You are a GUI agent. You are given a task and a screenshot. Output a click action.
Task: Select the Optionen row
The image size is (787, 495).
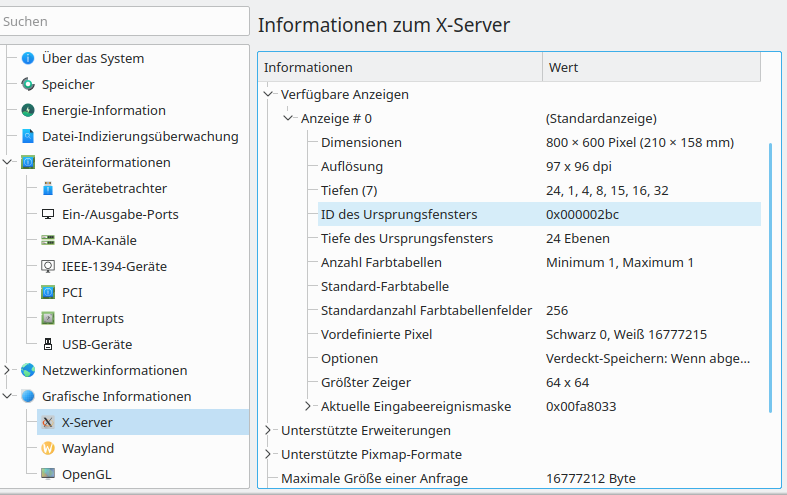[x=540, y=358]
